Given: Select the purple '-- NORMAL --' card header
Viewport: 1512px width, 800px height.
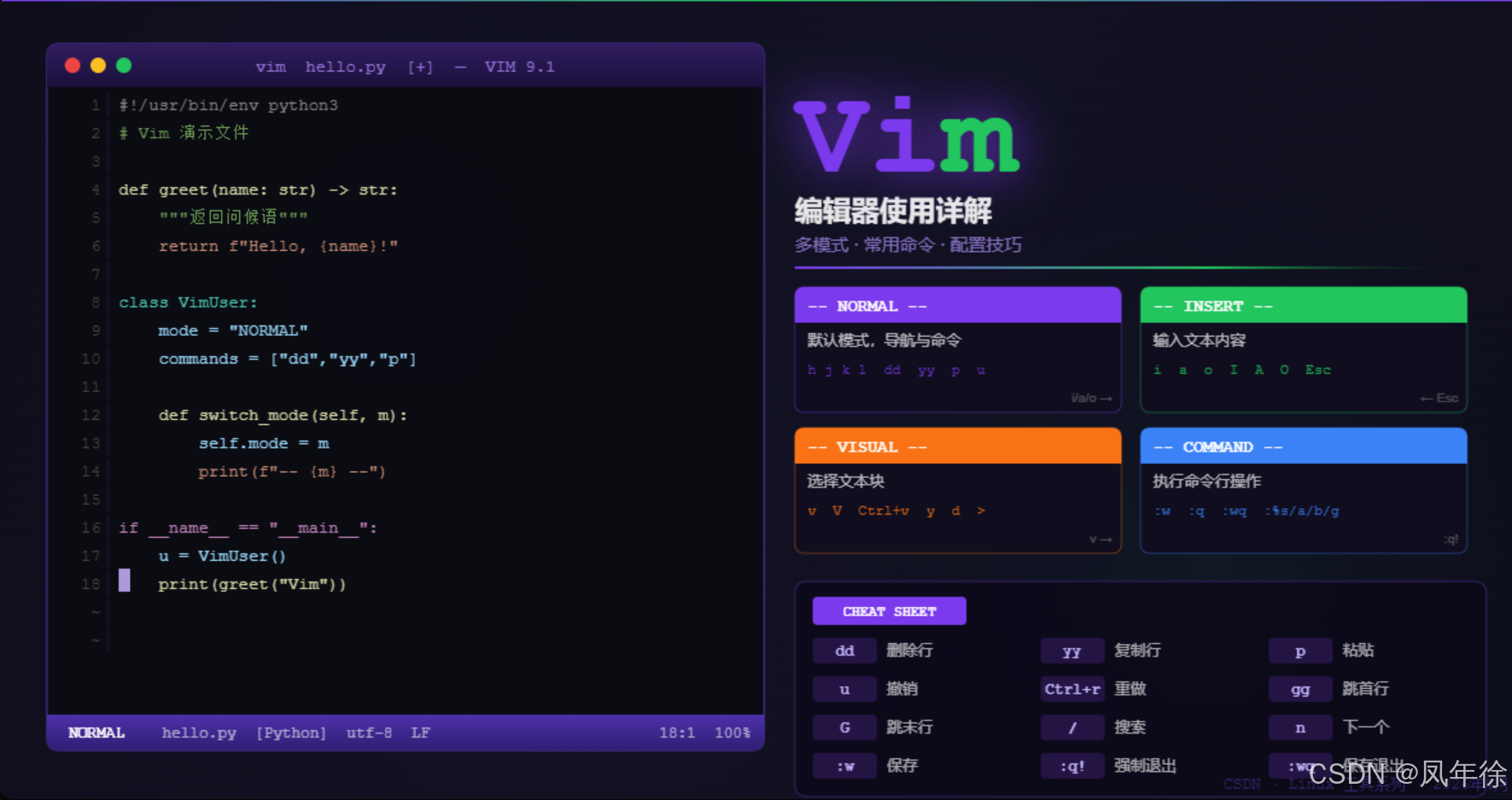Looking at the screenshot, I should click(958, 306).
